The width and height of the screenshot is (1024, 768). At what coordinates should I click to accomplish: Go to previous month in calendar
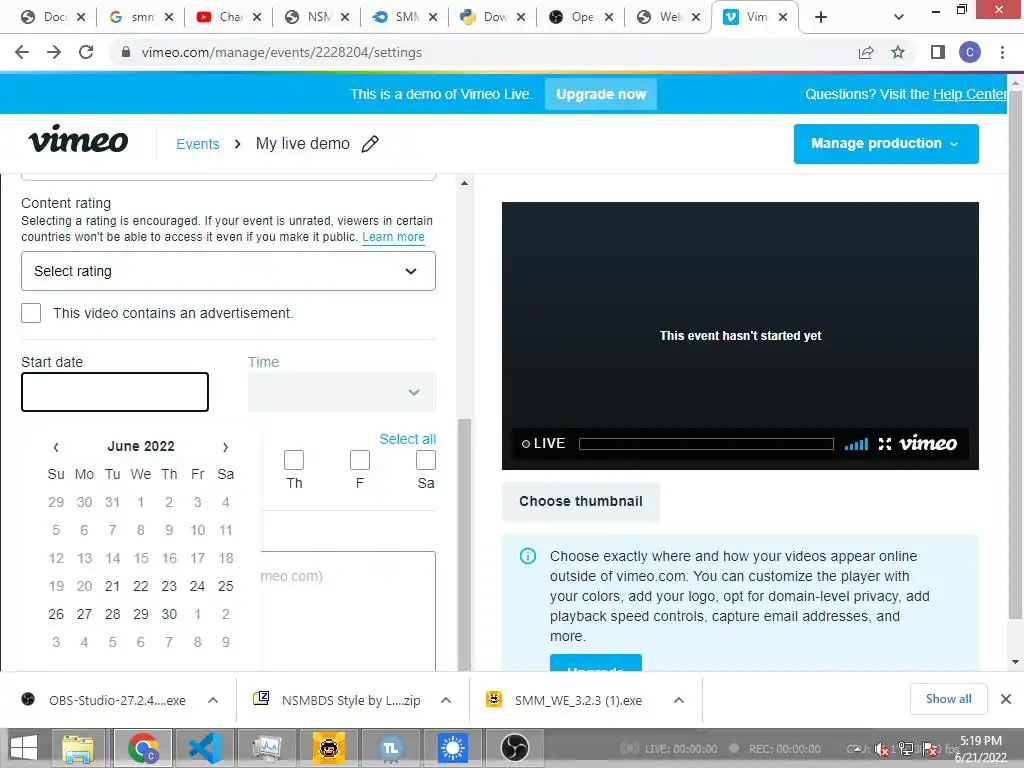point(56,447)
